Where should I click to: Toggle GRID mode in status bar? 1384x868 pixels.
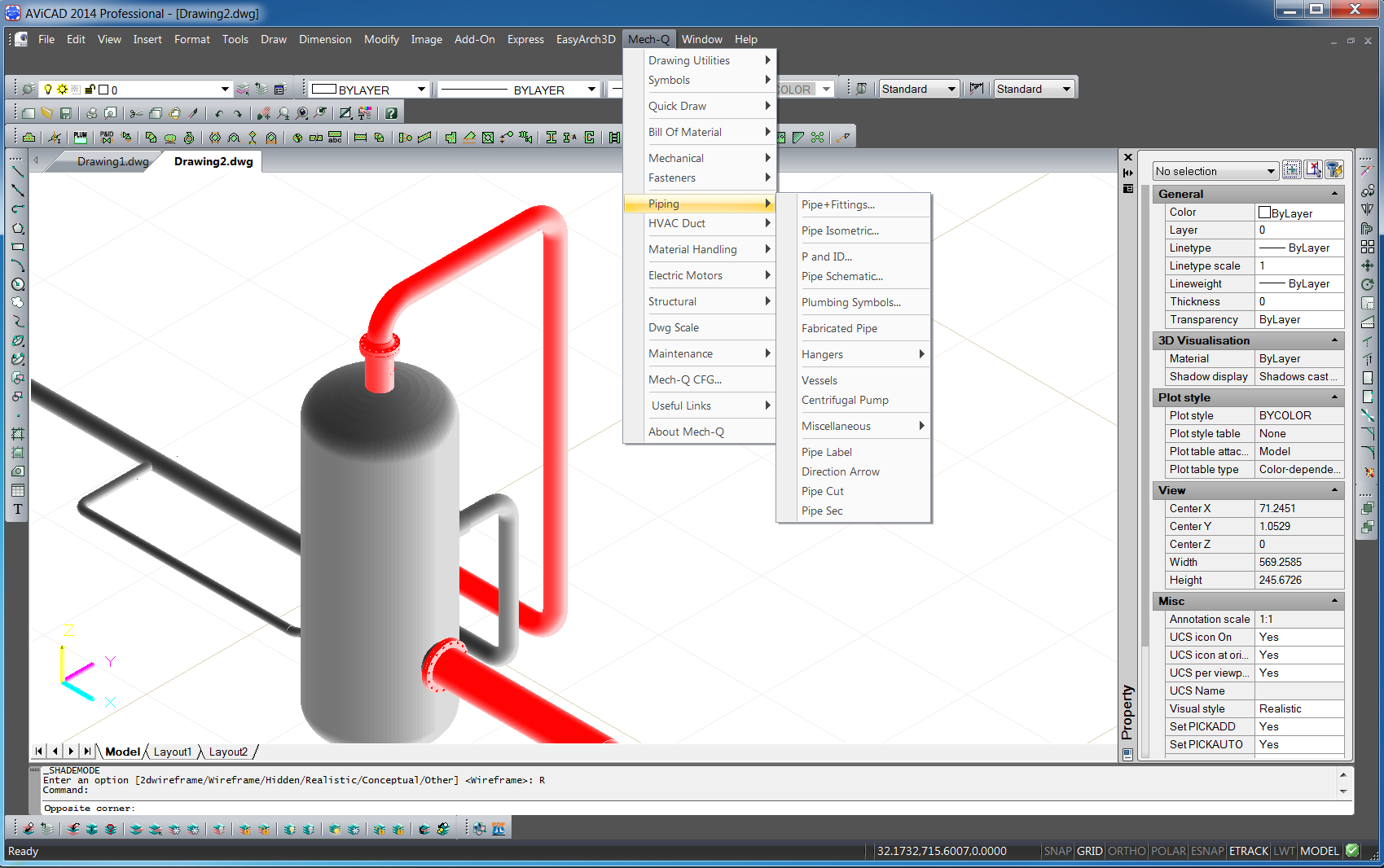(1089, 851)
